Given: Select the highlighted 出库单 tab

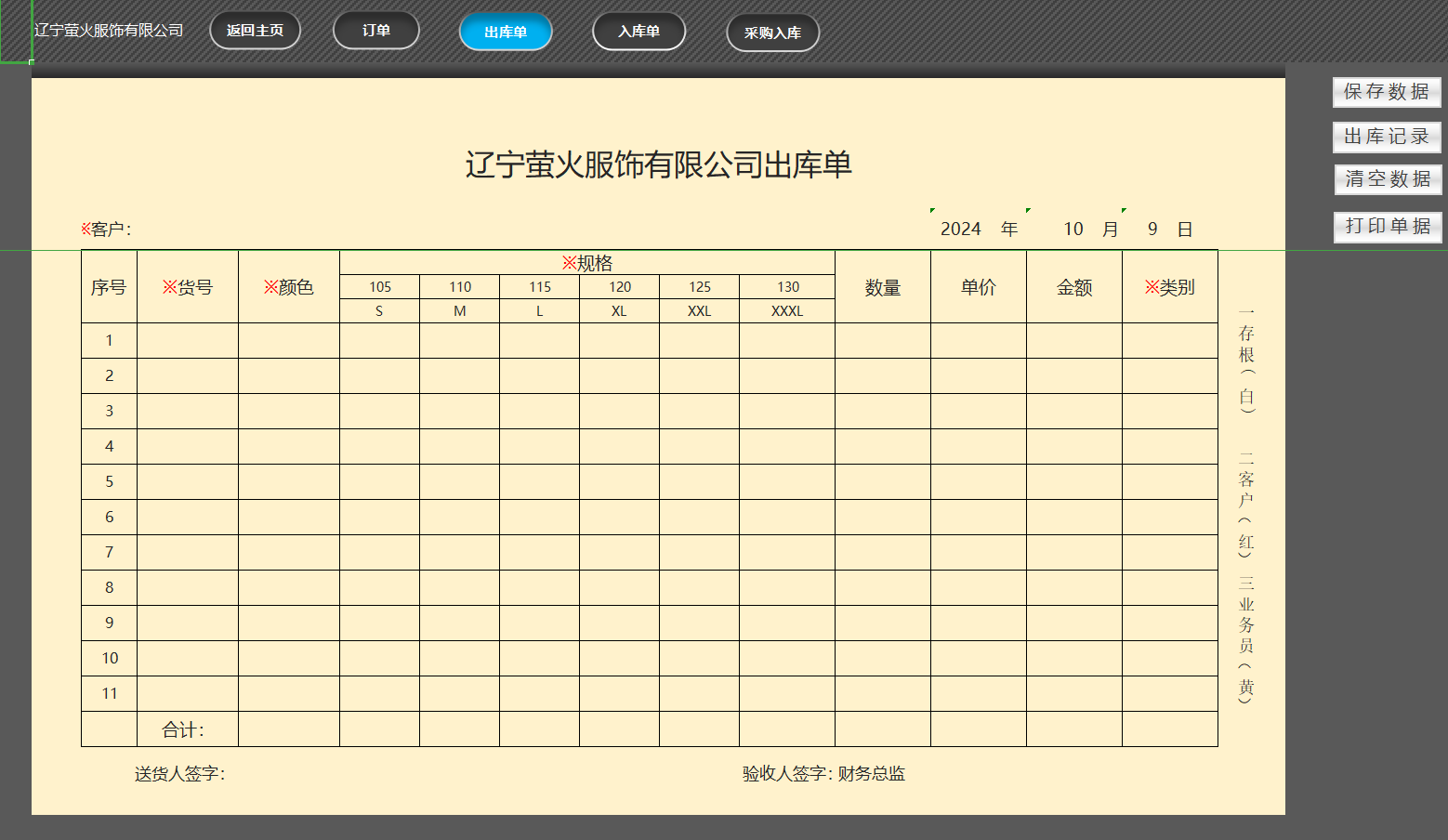Looking at the screenshot, I should click(x=506, y=32).
